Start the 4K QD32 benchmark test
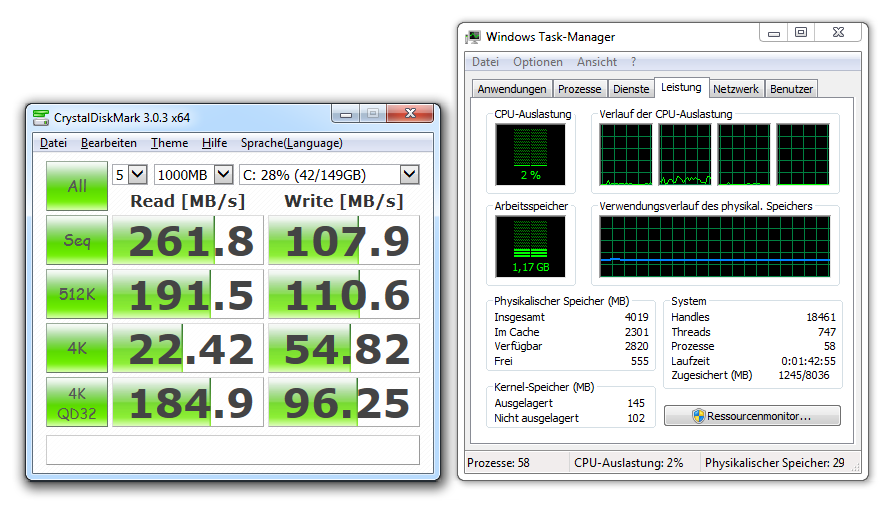Screen dimensions: 894x531 point(77,402)
